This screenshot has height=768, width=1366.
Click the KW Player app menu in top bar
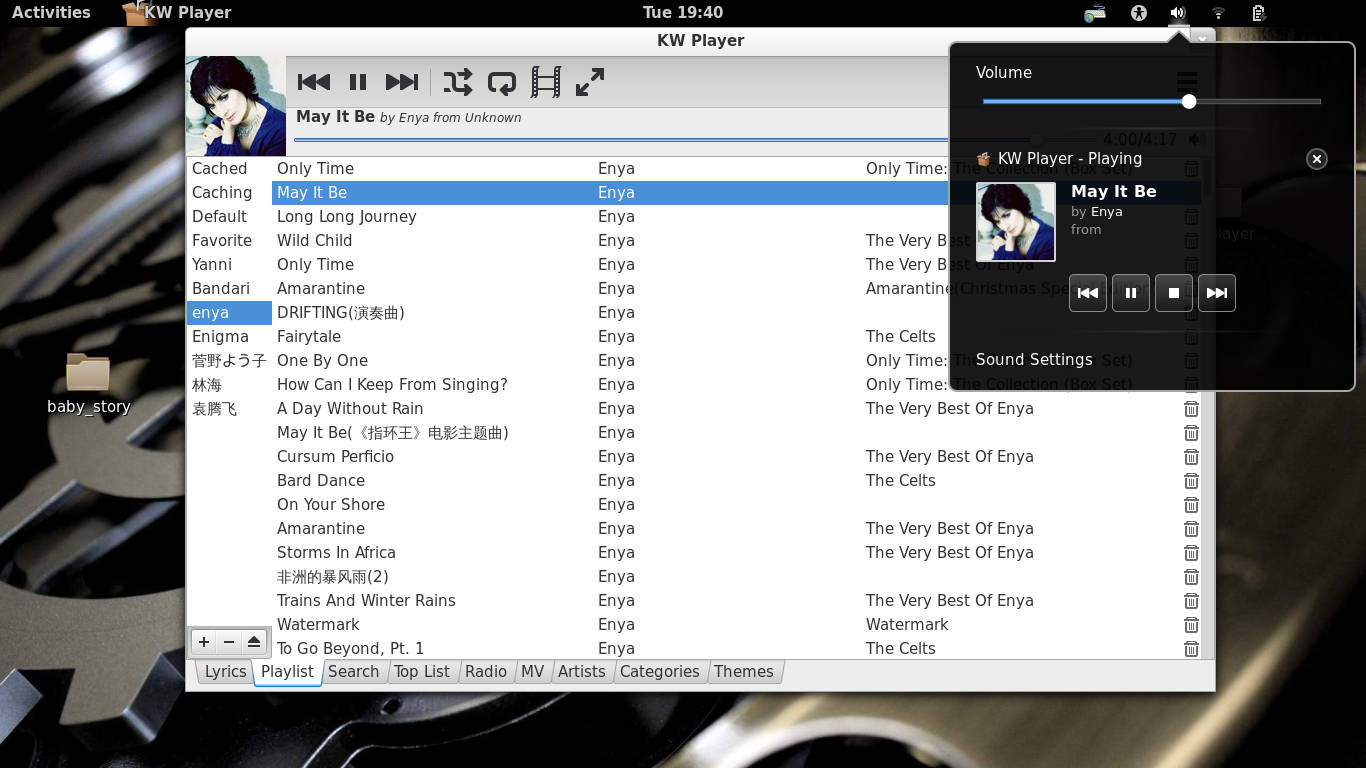pos(177,12)
